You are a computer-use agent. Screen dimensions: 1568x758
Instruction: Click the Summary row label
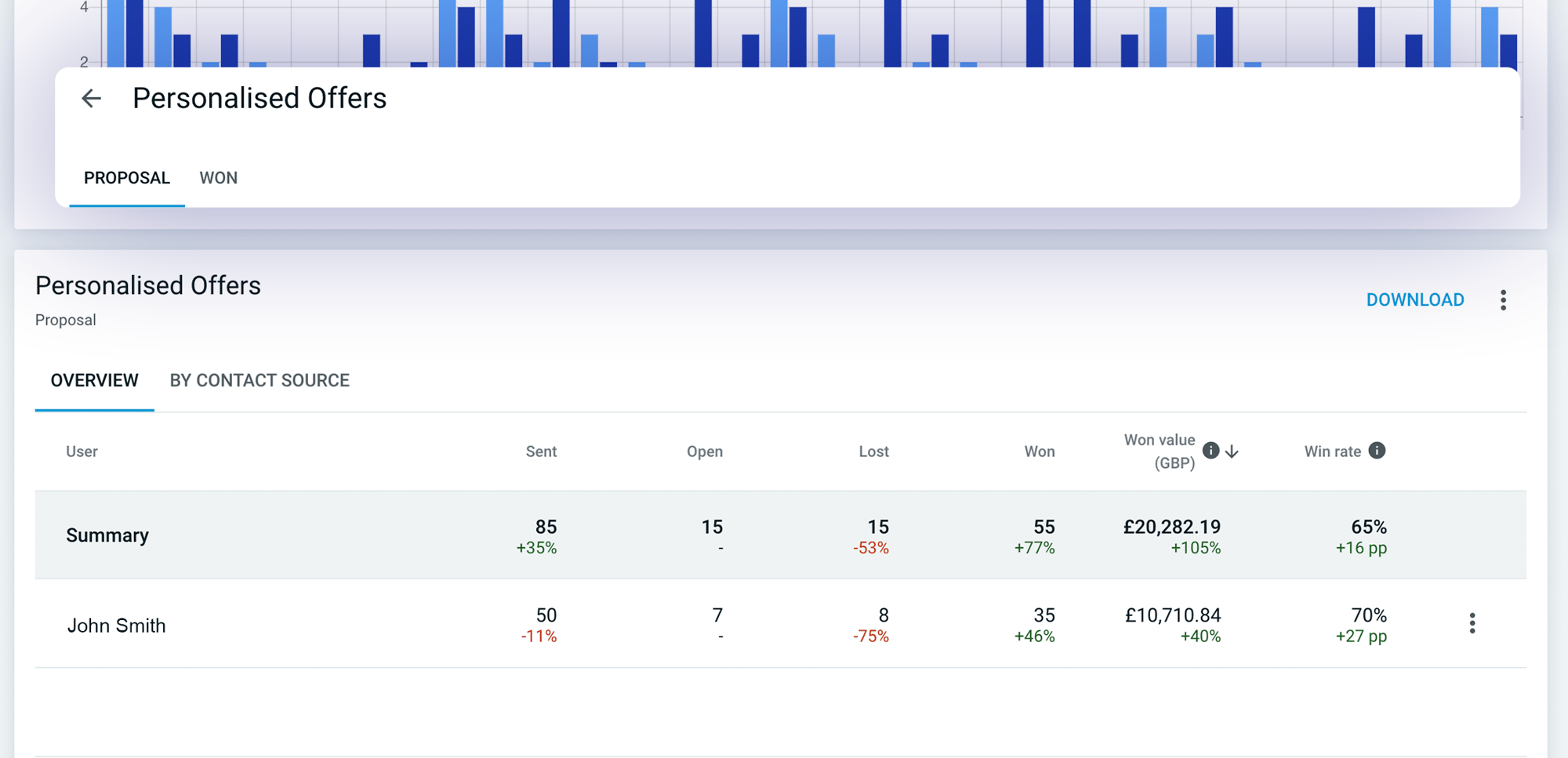click(107, 535)
